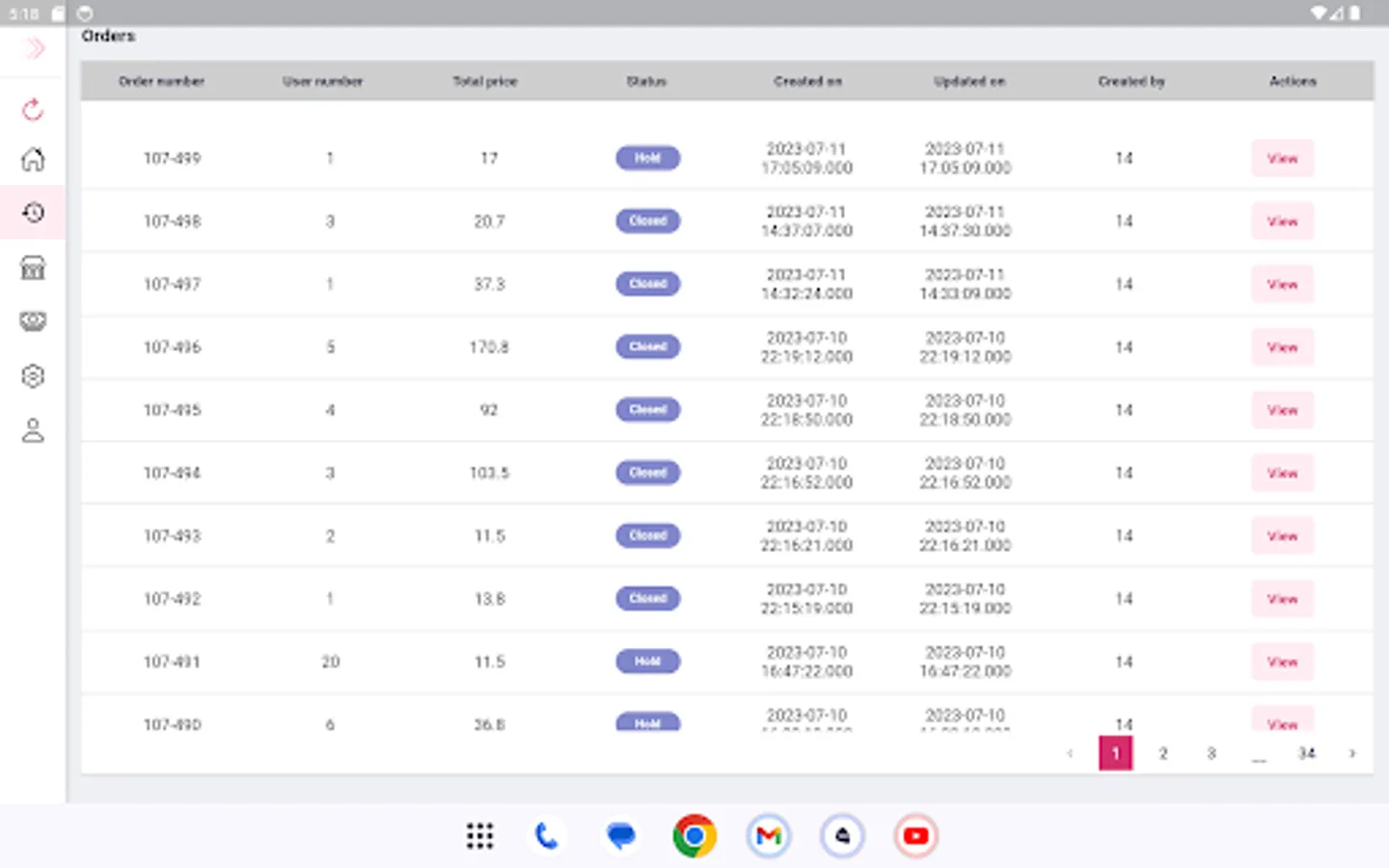
Task: View order 107-497
Action: coord(1282,284)
